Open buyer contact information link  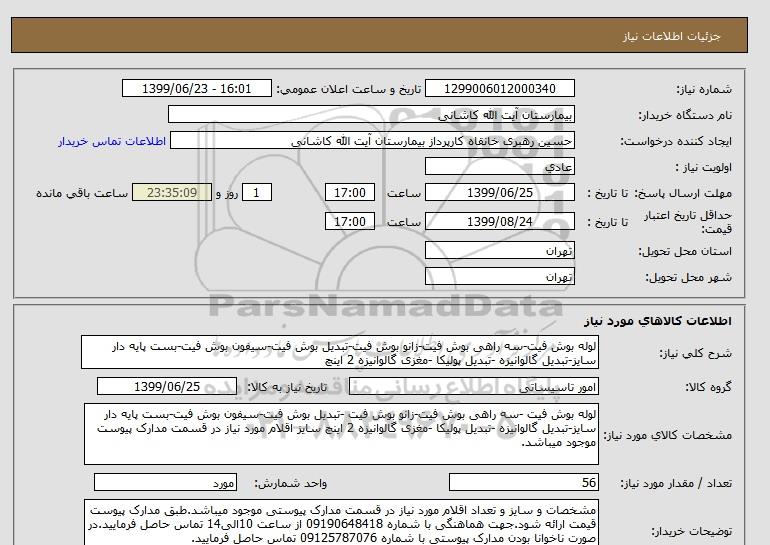click(x=112, y=141)
